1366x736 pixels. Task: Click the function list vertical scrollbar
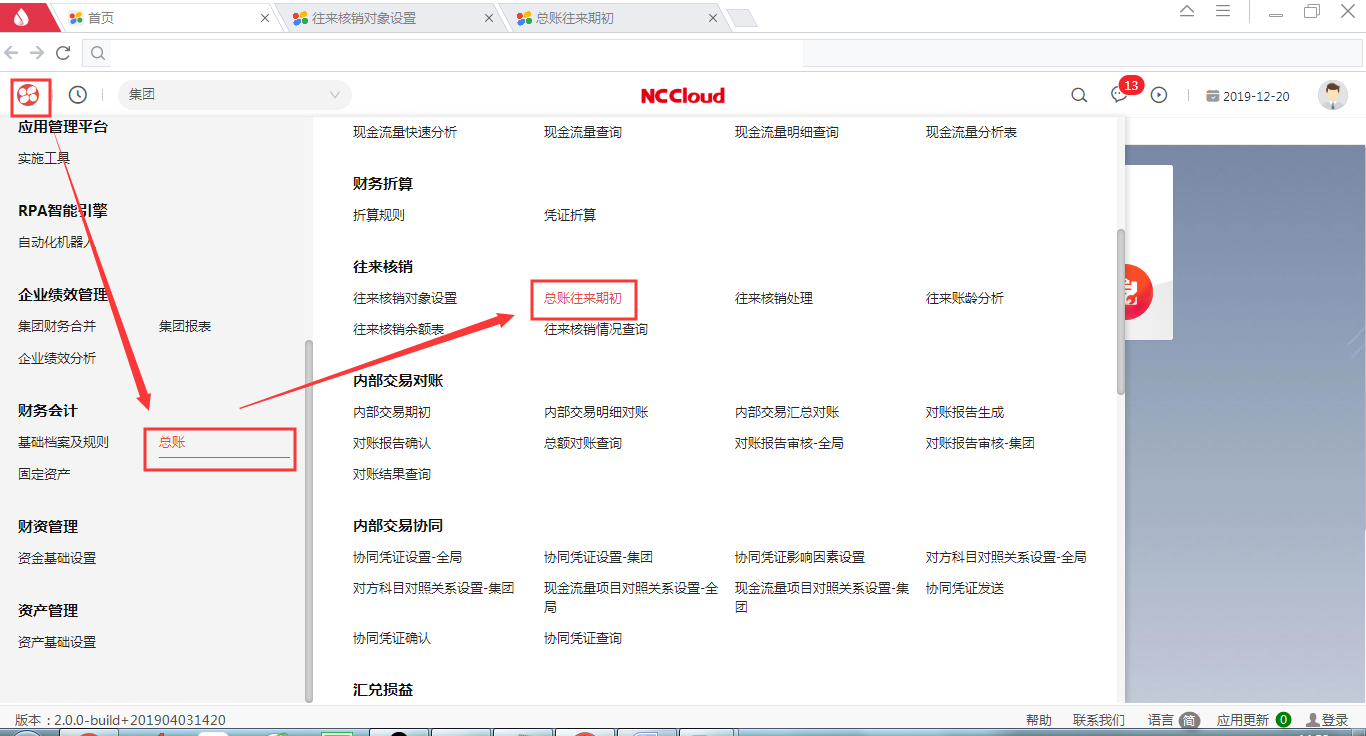1120,310
